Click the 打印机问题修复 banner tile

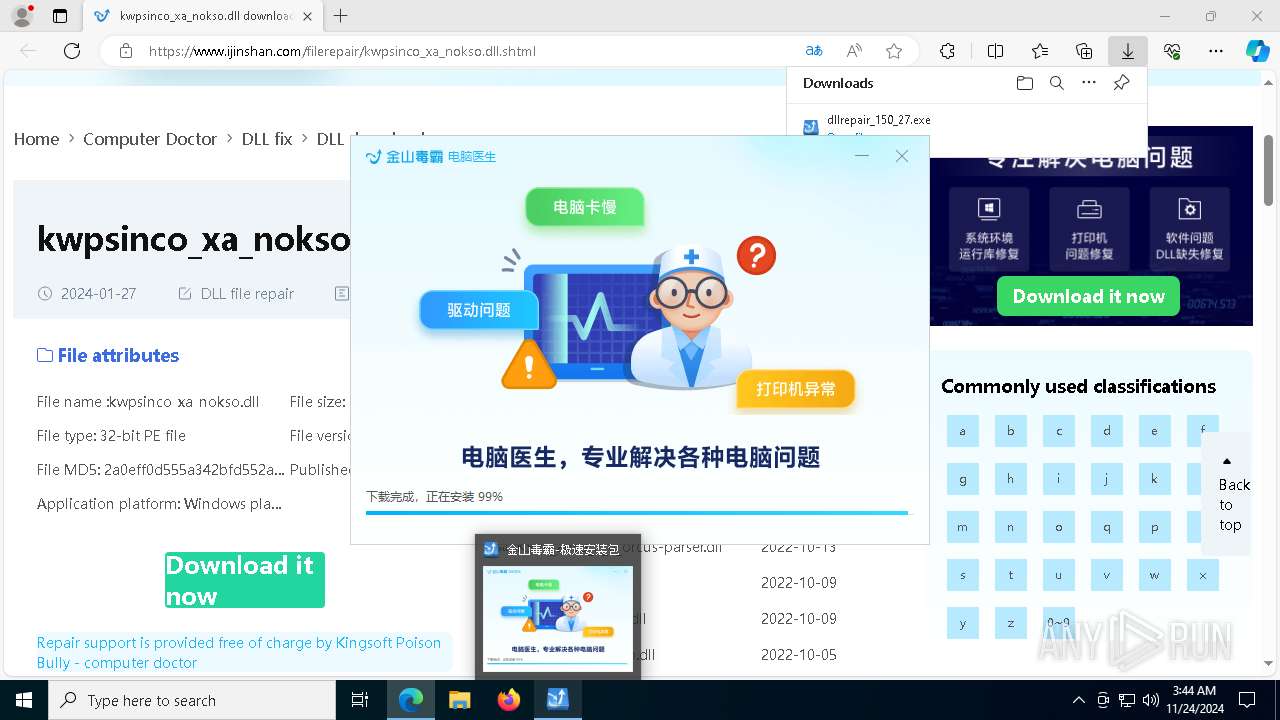pyautogui.click(x=1089, y=228)
